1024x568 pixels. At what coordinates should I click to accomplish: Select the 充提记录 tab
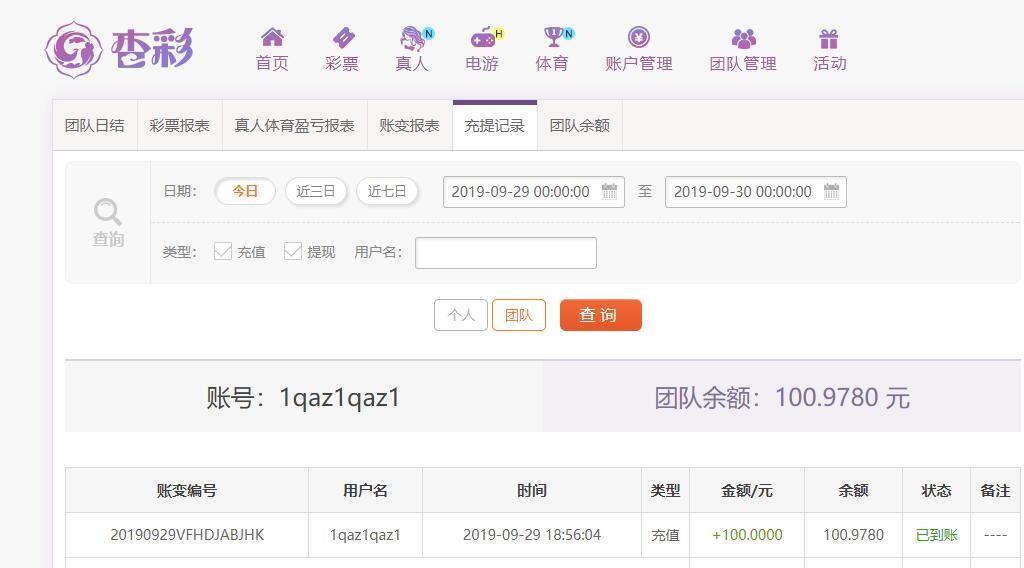click(x=494, y=125)
